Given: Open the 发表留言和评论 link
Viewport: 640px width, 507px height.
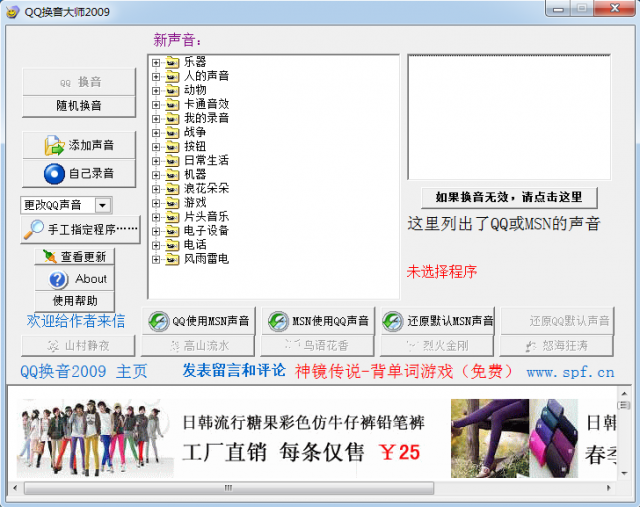Looking at the screenshot, I should click(234, 371).
